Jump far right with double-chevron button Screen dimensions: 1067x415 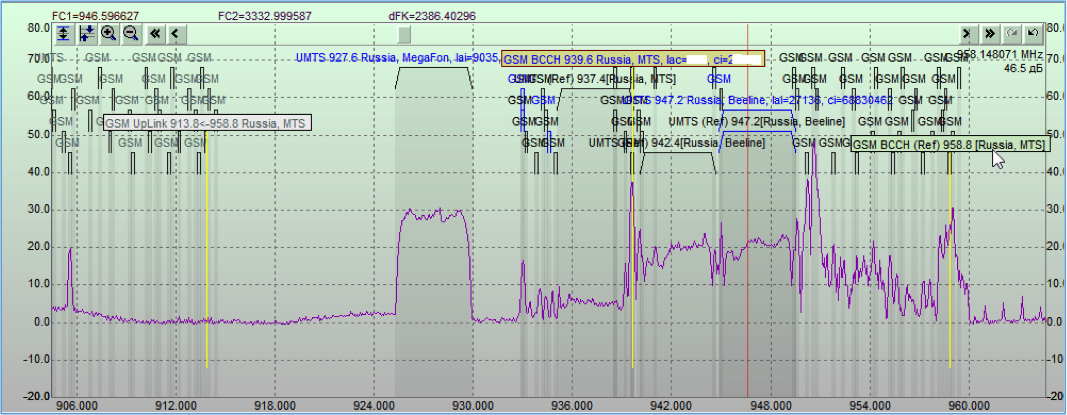click(989, 33)
